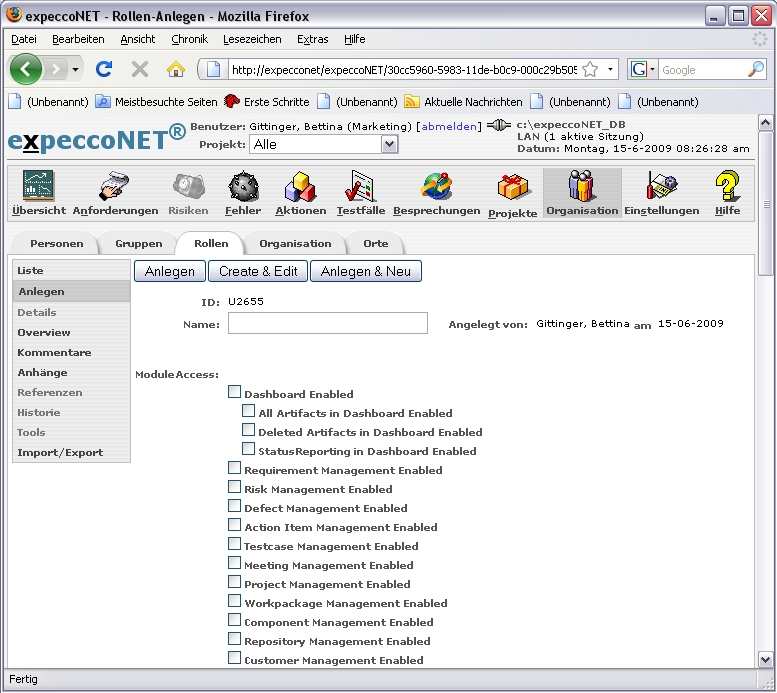Click into the Name text field
The width and height of the screenshot is (777, 693).
click(x=327, y=323)
